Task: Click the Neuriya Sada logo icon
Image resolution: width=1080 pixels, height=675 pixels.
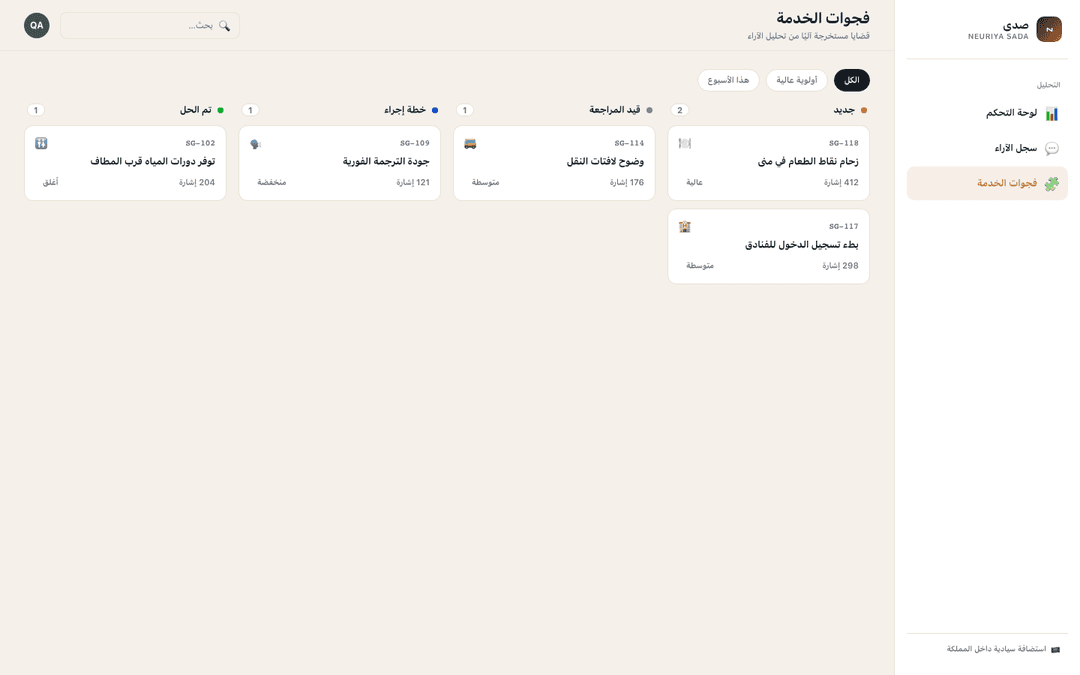Action: [x=1049, y=30]
